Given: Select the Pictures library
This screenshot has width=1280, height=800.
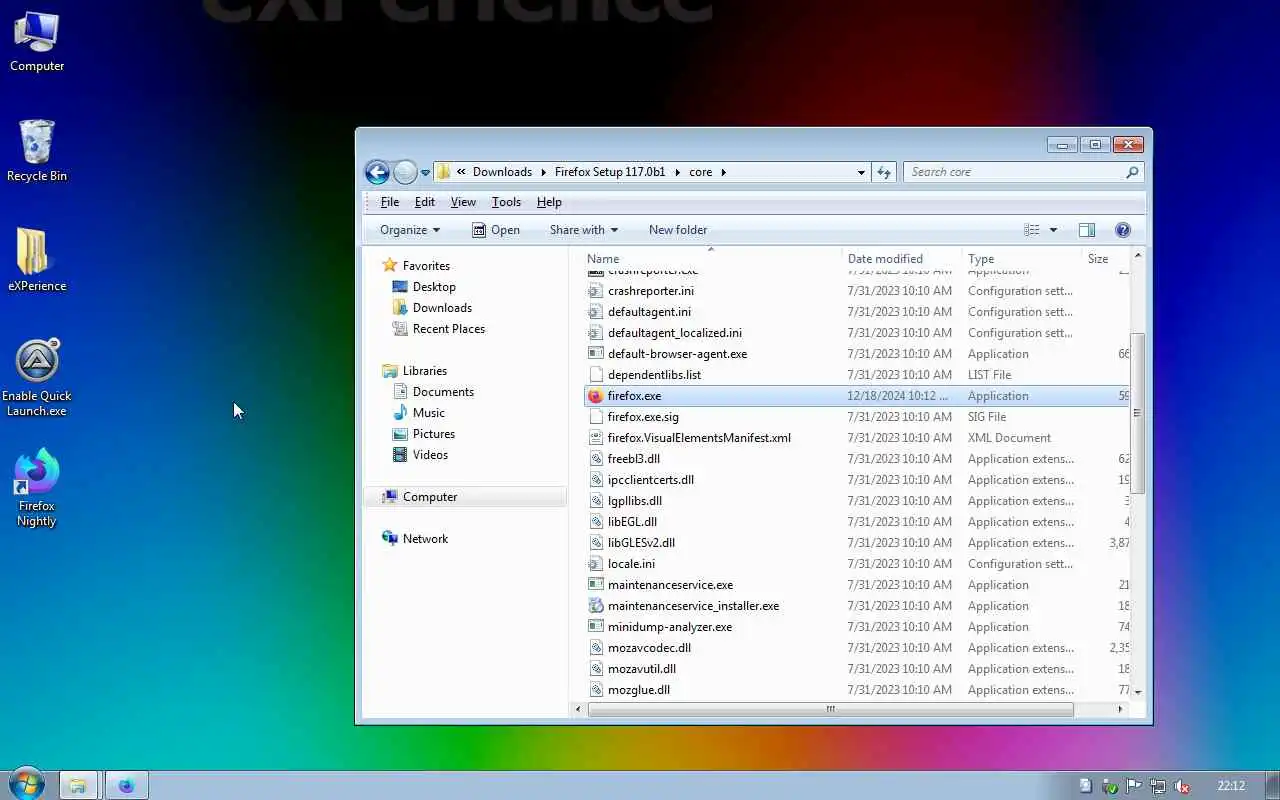Looking at the screenshot, I should click(x=434, y=434).
